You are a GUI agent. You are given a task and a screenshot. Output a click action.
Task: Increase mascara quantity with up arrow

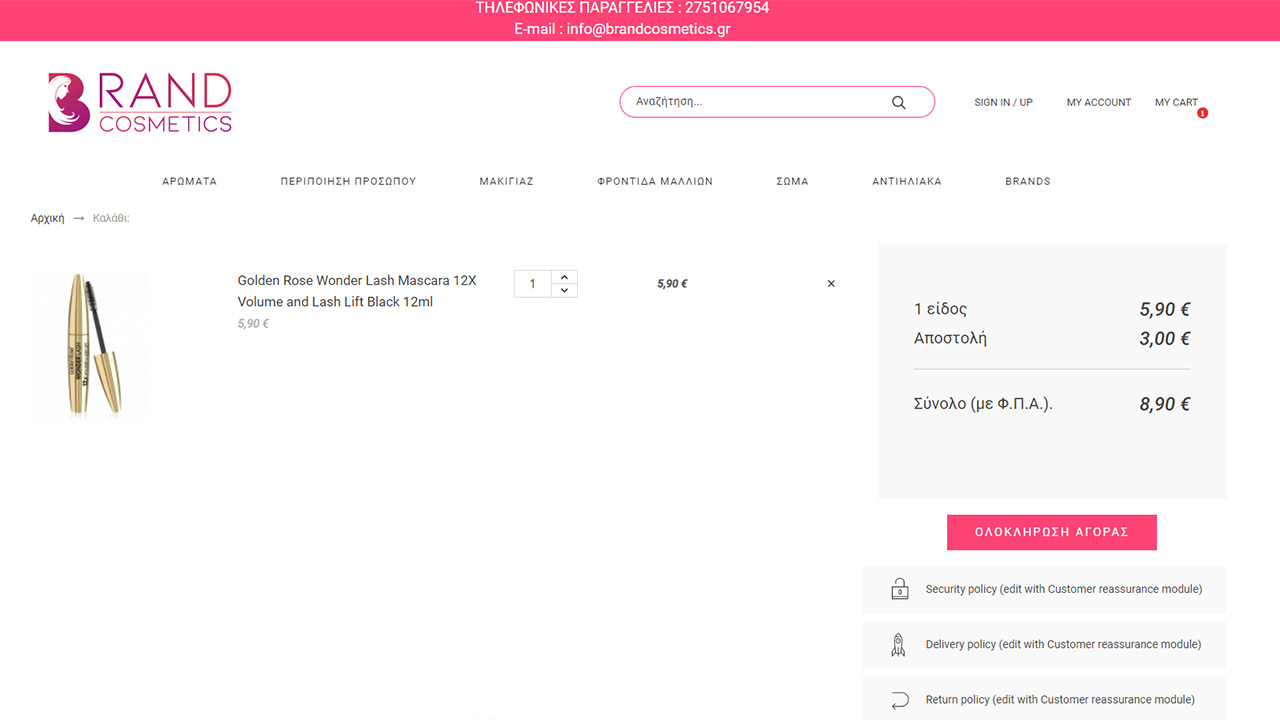click(x=564, y=278)
